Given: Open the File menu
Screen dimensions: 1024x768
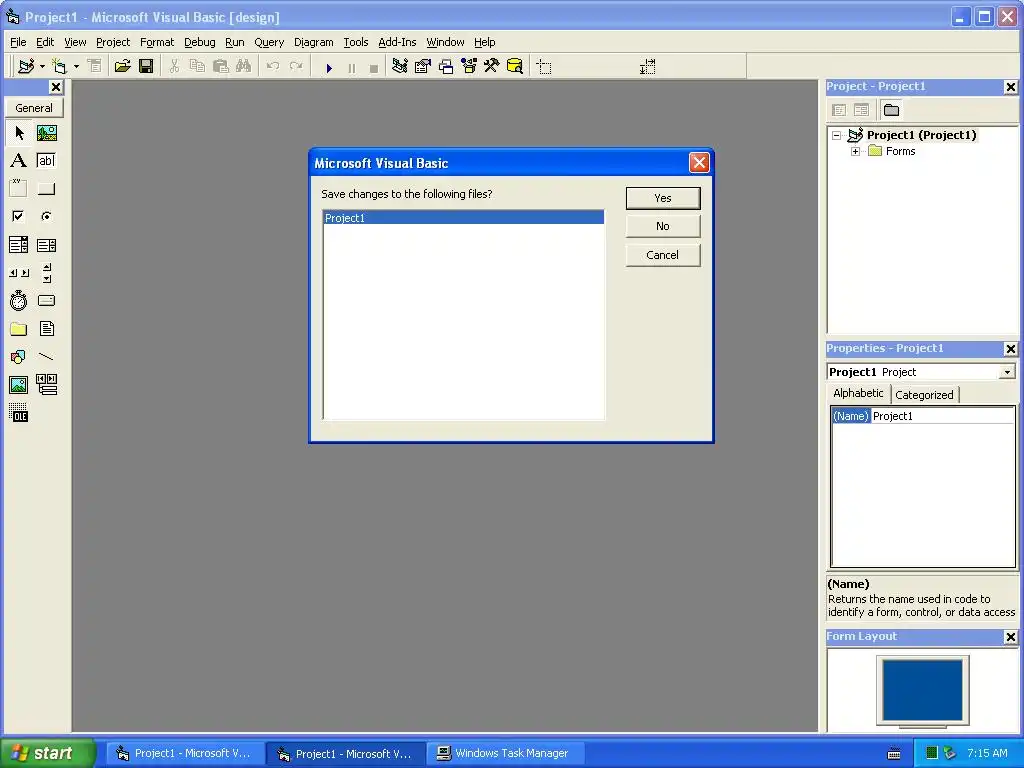Looking at the screenshot, I should [x=18, y=42].
